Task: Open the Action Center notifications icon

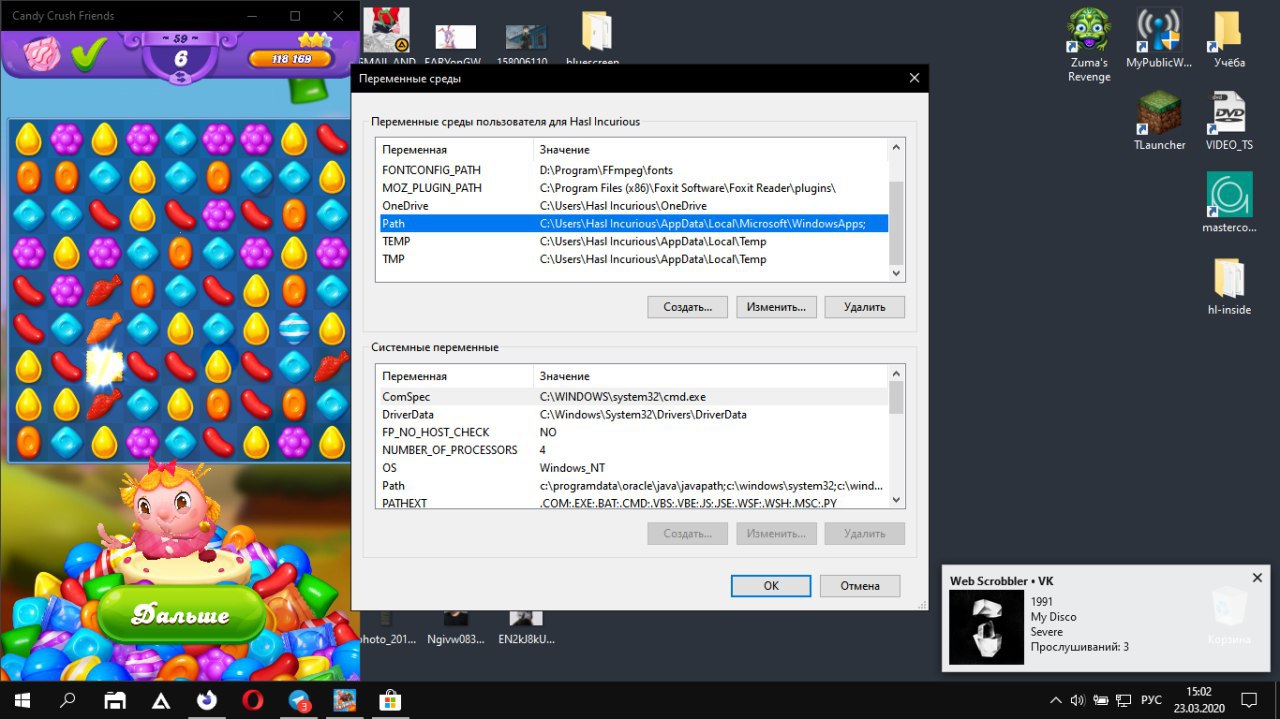Action: tap(1250, 699)
